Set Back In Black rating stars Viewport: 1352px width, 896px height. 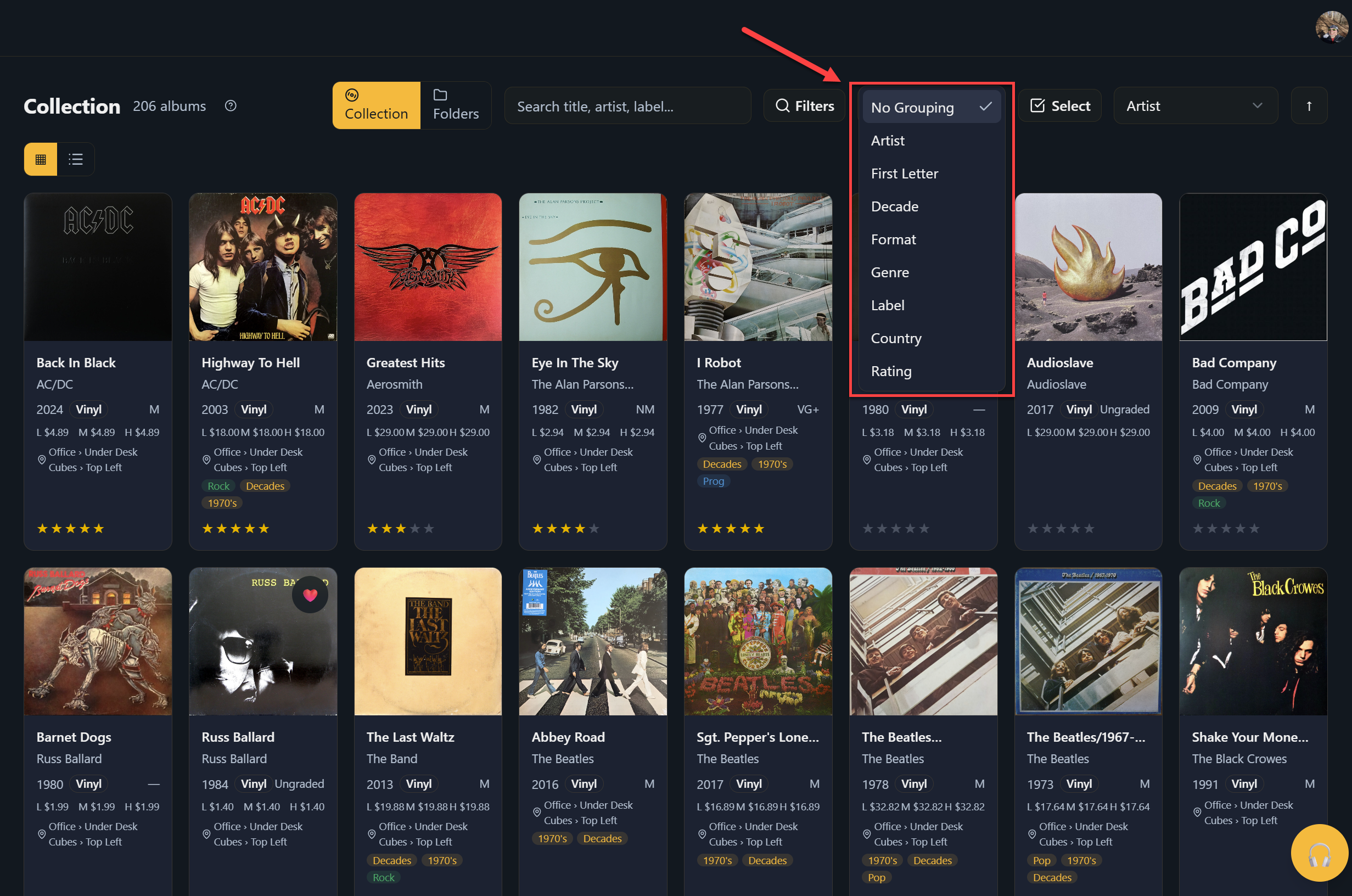pyautogui.click(x=70, y=529)
